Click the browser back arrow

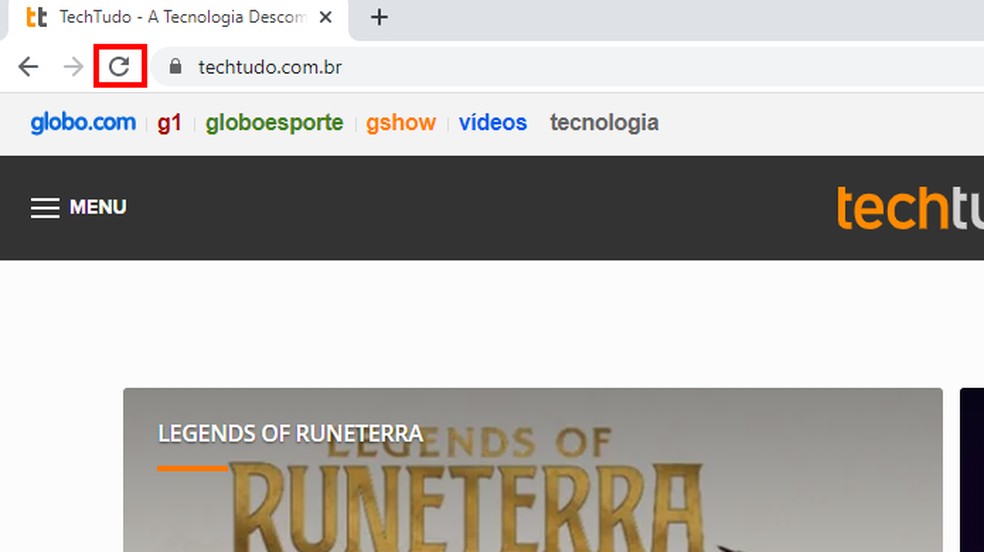pos(28,66)
